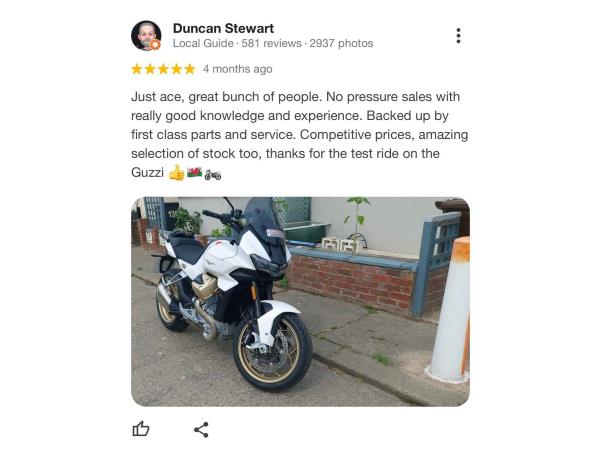
Task: Click the 581 reviews count
Action: [x=271, y=43]
